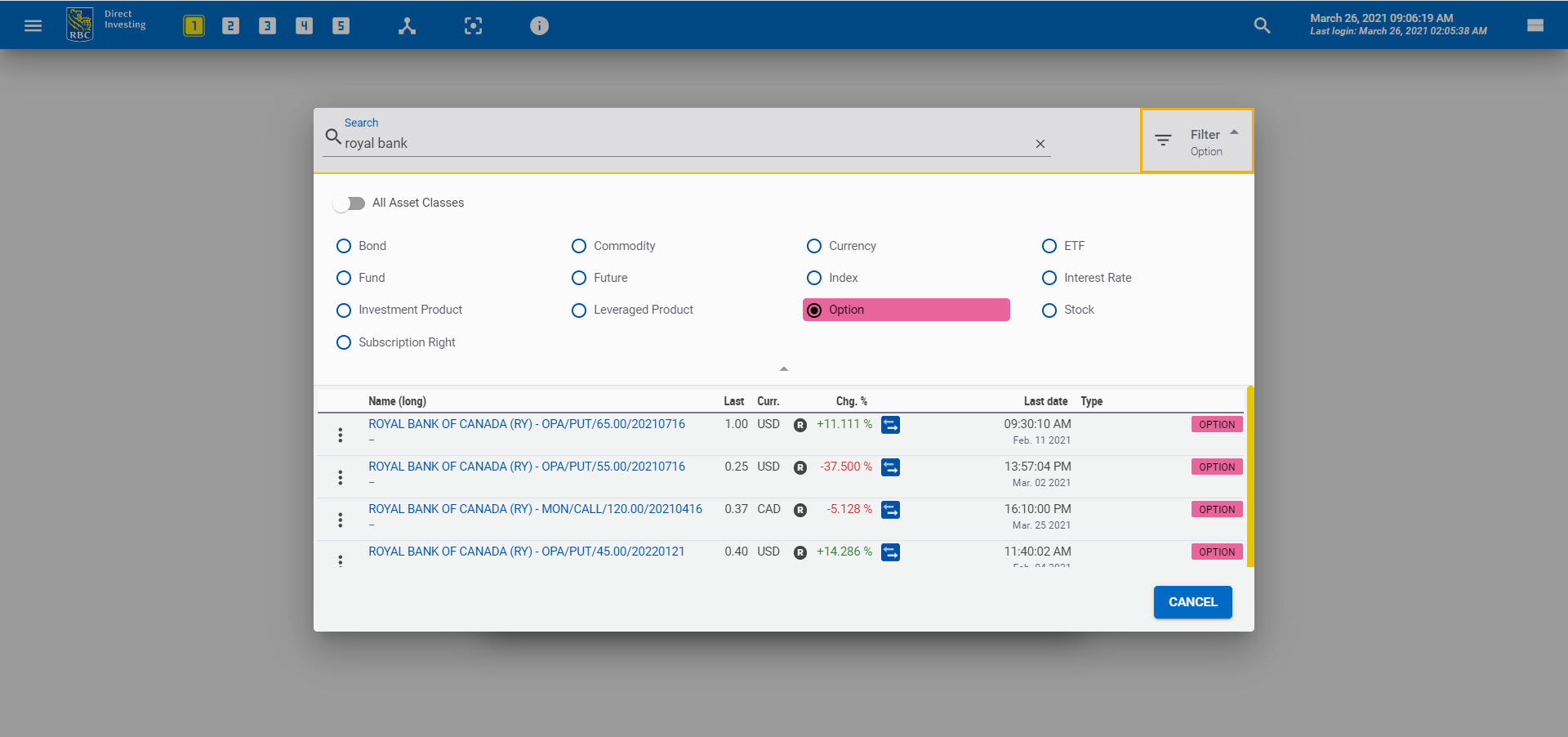Image resolution: width=1568 pixels, height=737 pixels.
Task: Click the network hierarchy icon in header
Action: (x=407, y=25)
